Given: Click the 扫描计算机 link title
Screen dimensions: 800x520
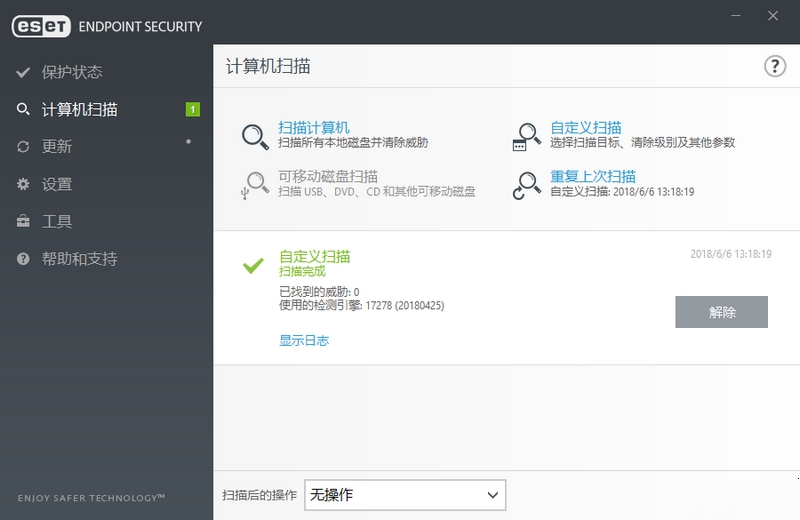Looking at the screenshot, I should 313,127.
